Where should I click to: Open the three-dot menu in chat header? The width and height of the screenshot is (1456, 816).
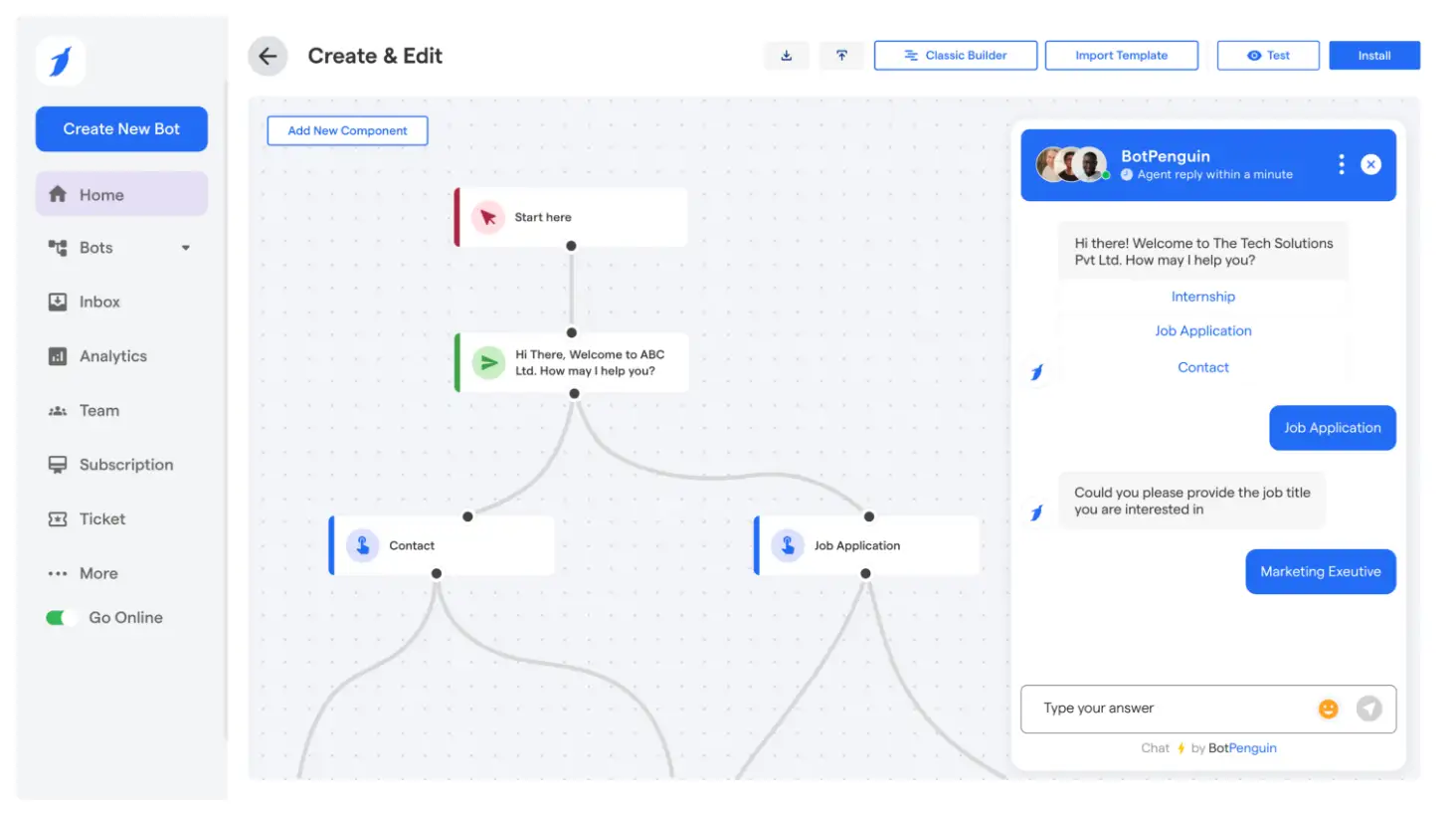pyautogui.click(x=1341, y=163)
